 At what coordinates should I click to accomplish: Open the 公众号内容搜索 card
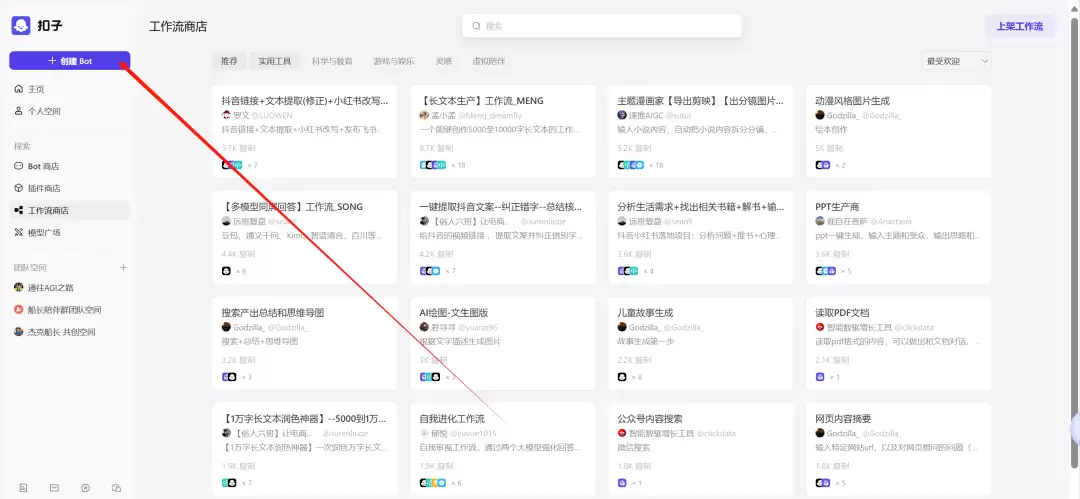click(701, 449)
